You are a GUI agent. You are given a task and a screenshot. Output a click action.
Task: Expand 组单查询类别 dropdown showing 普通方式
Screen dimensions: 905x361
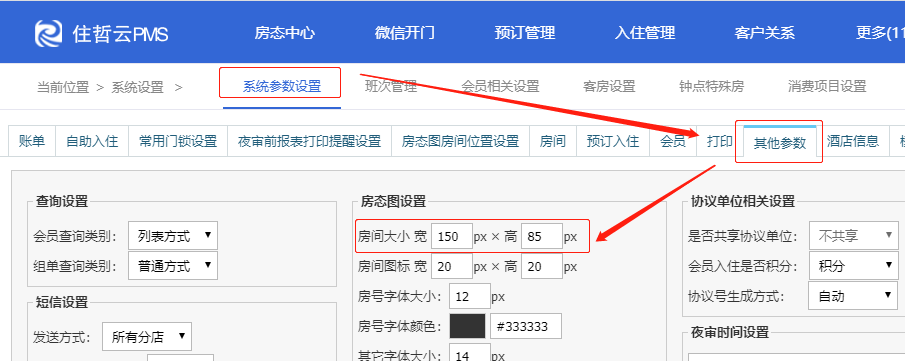tap(173, 266)
